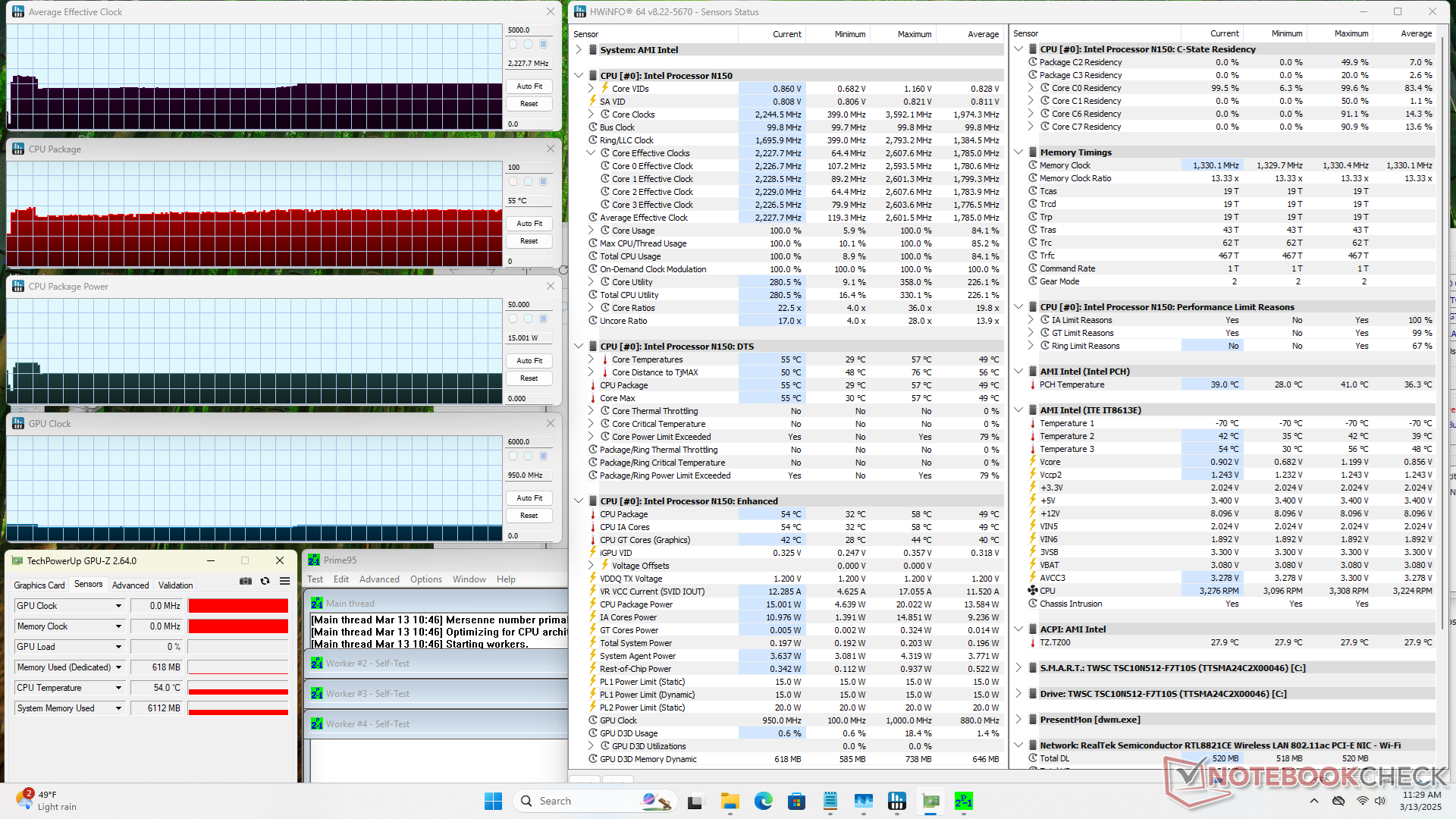The height and width of the screenshot is (819, 1456).
Task: Open Microsoft Edge from the taskbar
Action: click(x=764, y=801)
